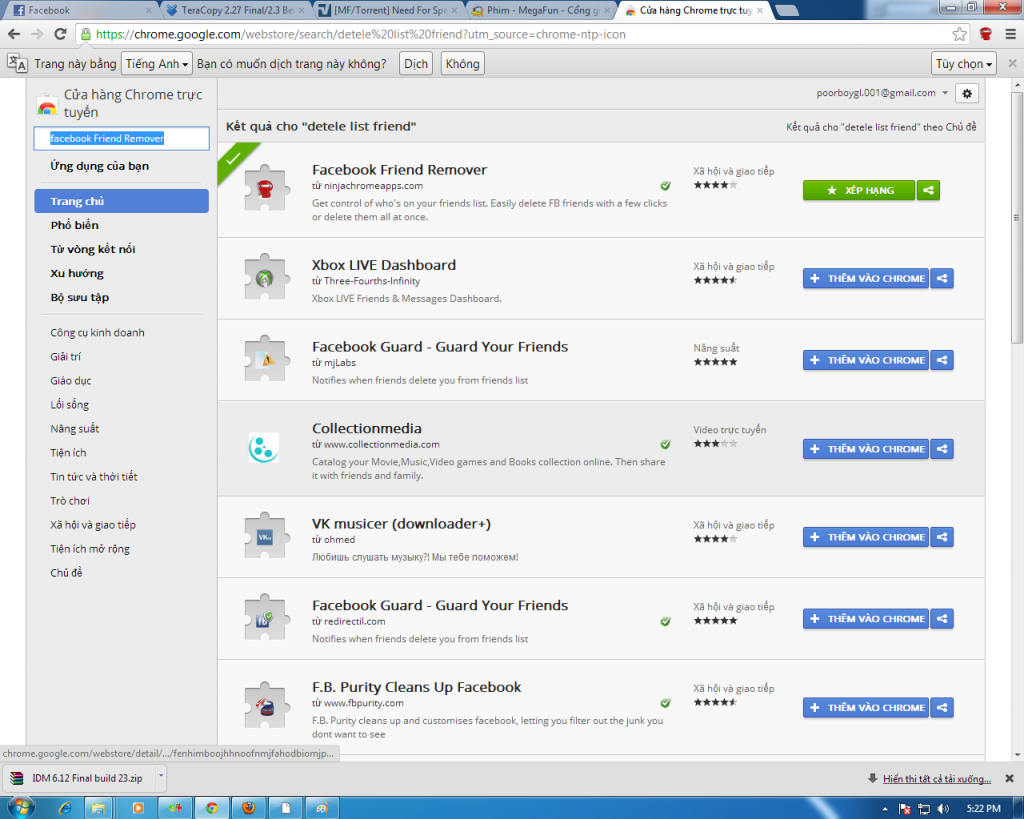Open the Collectionmedia app icon
This screenshot has width=1024, height=819.
[264, 448]
